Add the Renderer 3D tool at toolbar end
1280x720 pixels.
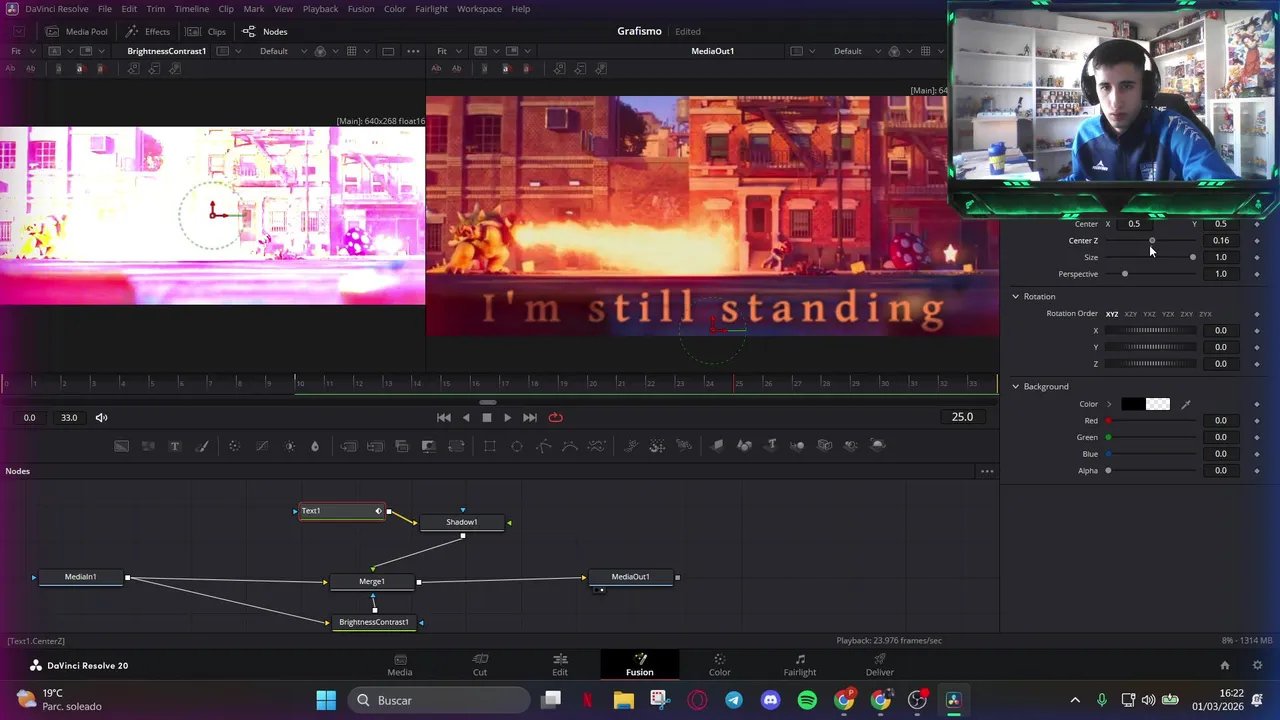click(878, 446)
